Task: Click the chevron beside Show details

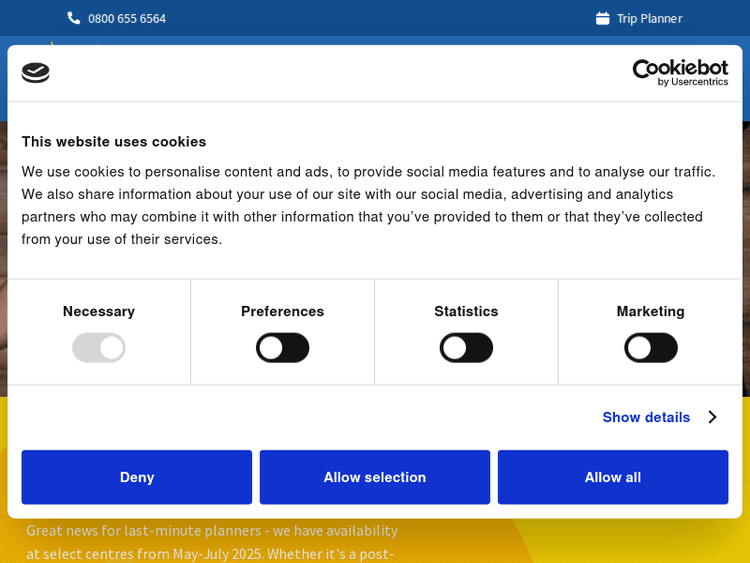Action: pos(712,417)
